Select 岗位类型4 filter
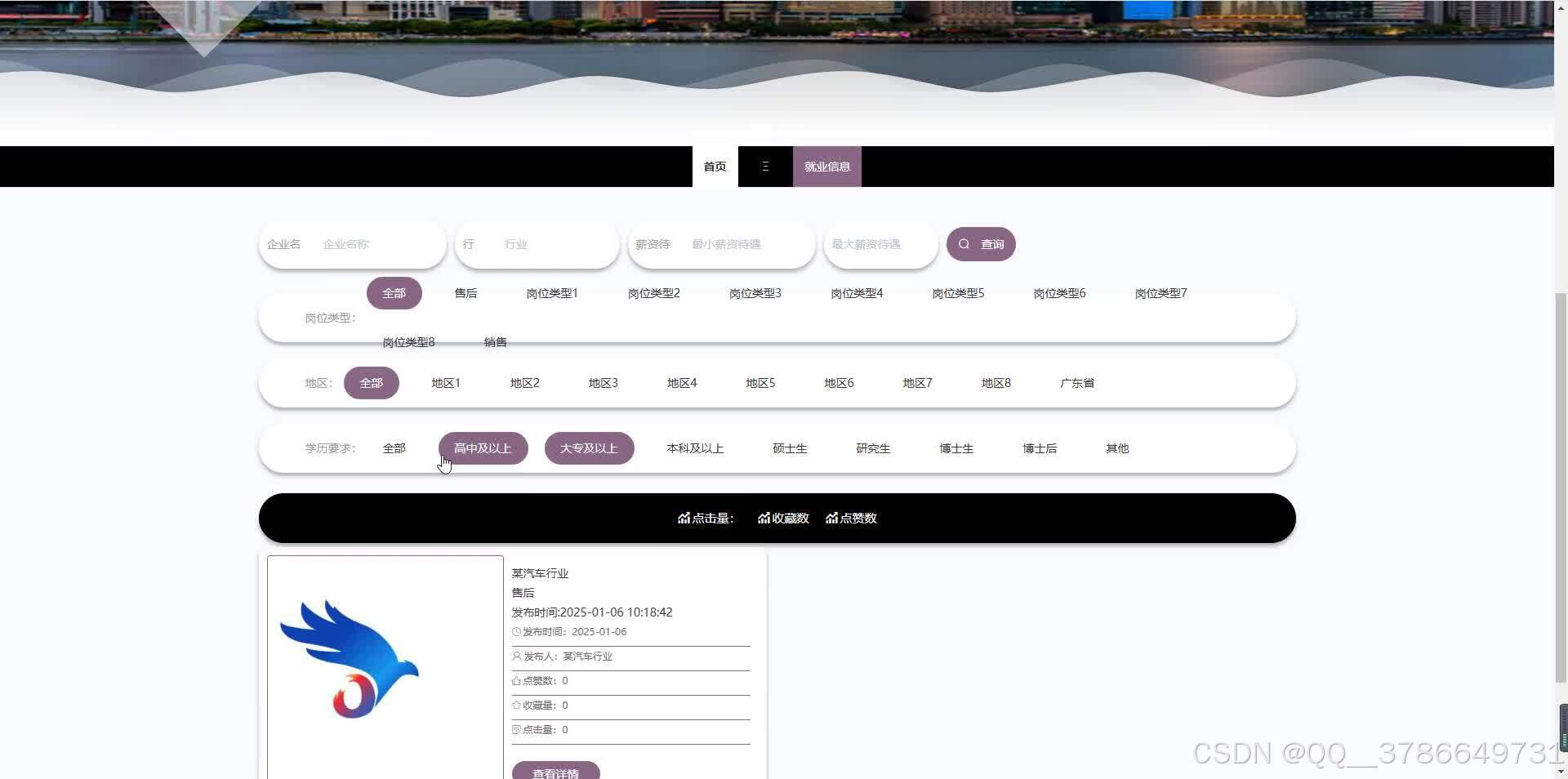This screenshot has height=779, width=1568. (857, 293)
